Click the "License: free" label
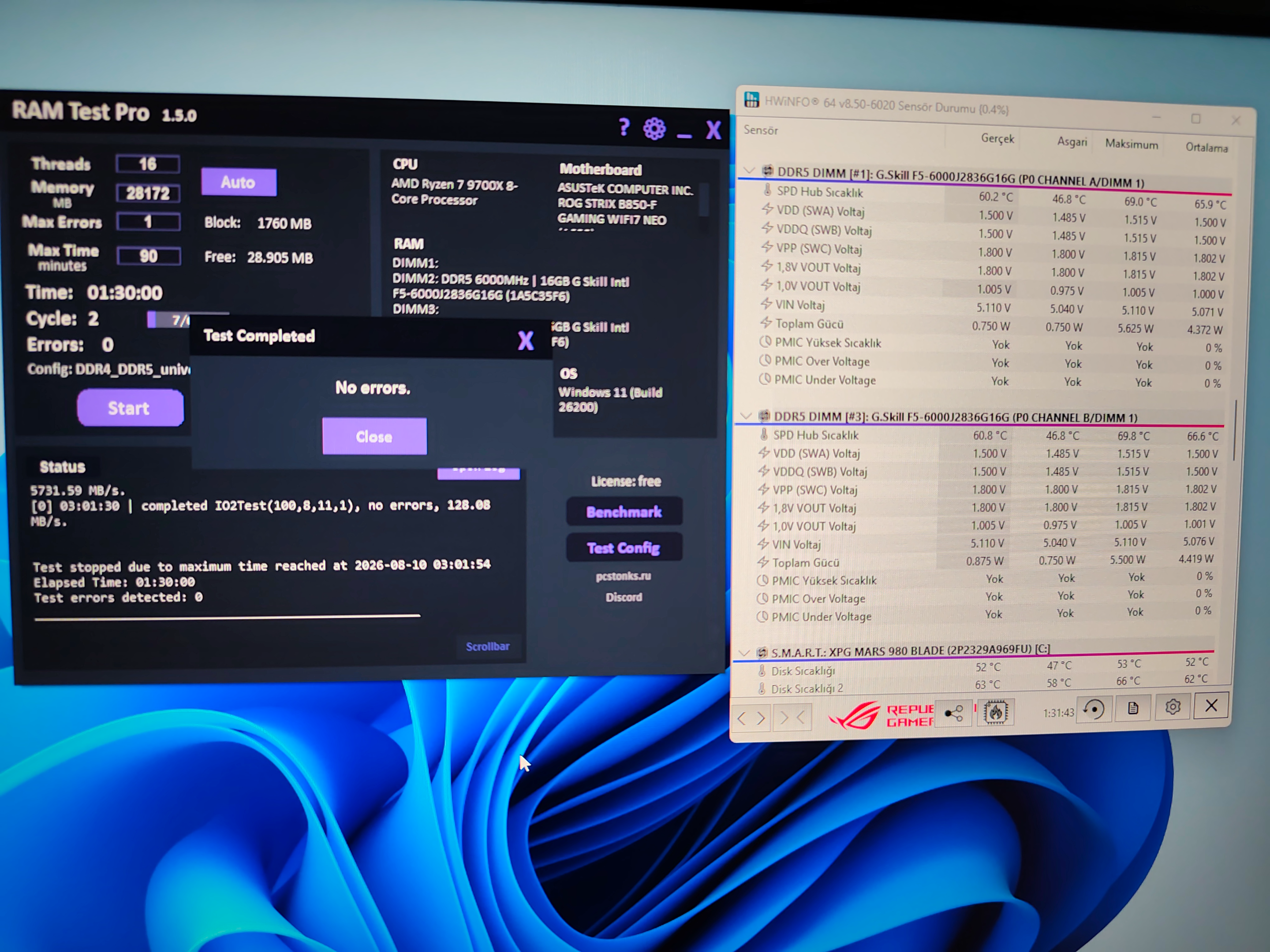Screen dimensions: 1270x952 point(625,481)
